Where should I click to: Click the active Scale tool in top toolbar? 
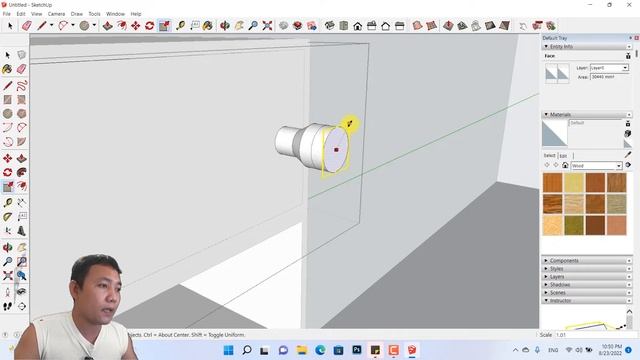pos(164,26)
